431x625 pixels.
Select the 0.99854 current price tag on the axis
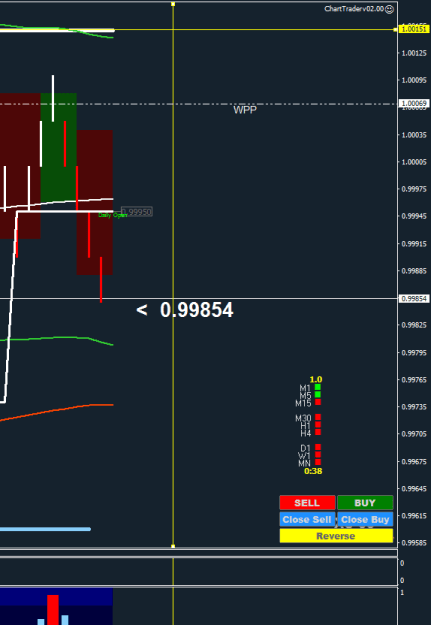415,299
